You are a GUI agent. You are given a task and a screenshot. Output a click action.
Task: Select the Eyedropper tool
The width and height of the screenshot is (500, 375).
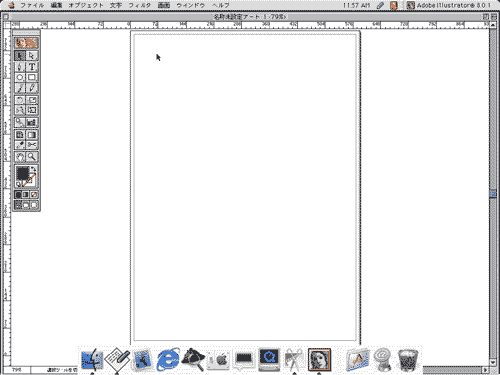(x=20, y=145)
